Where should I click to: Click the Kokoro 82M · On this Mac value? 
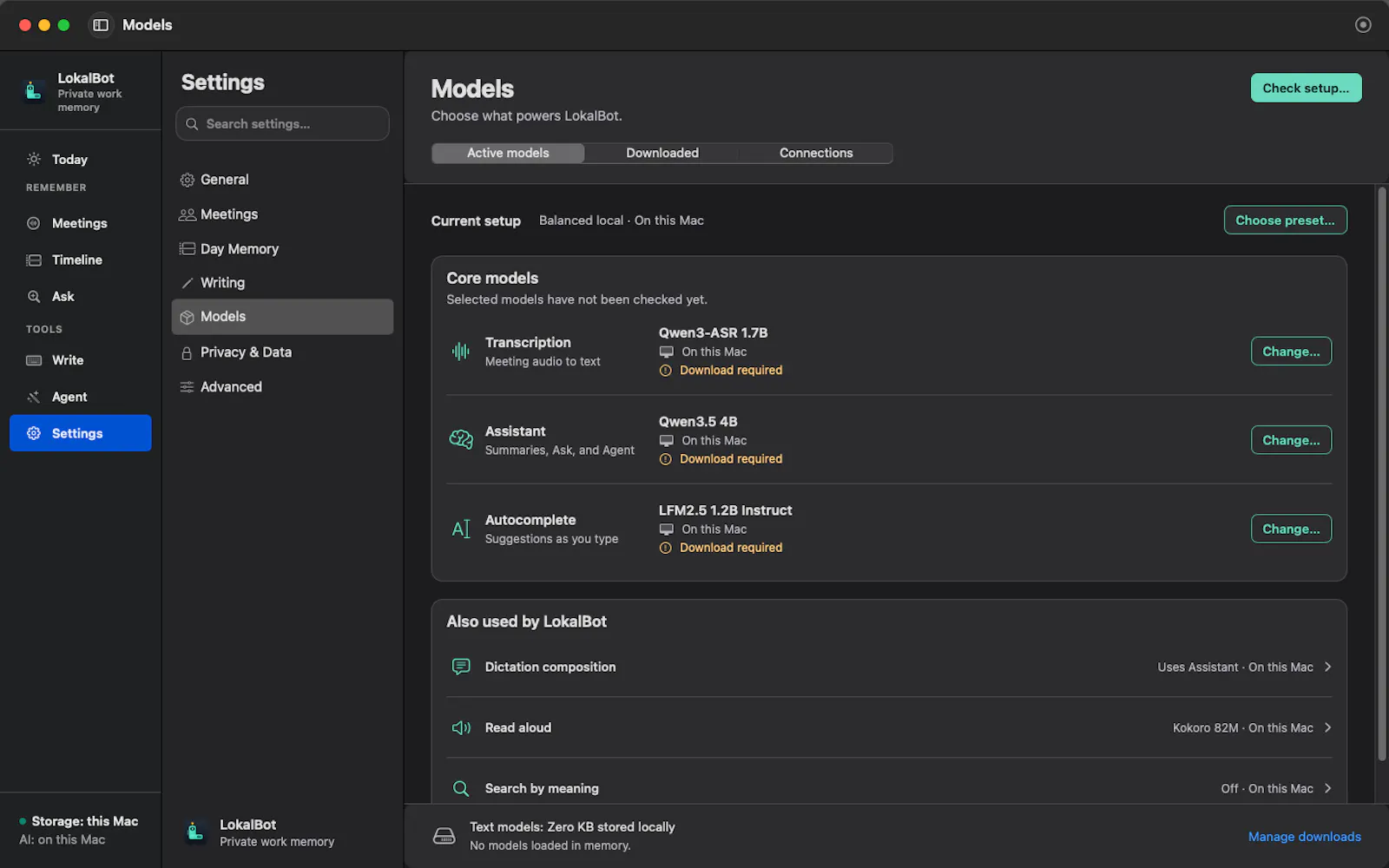[x=1242, y=727]
